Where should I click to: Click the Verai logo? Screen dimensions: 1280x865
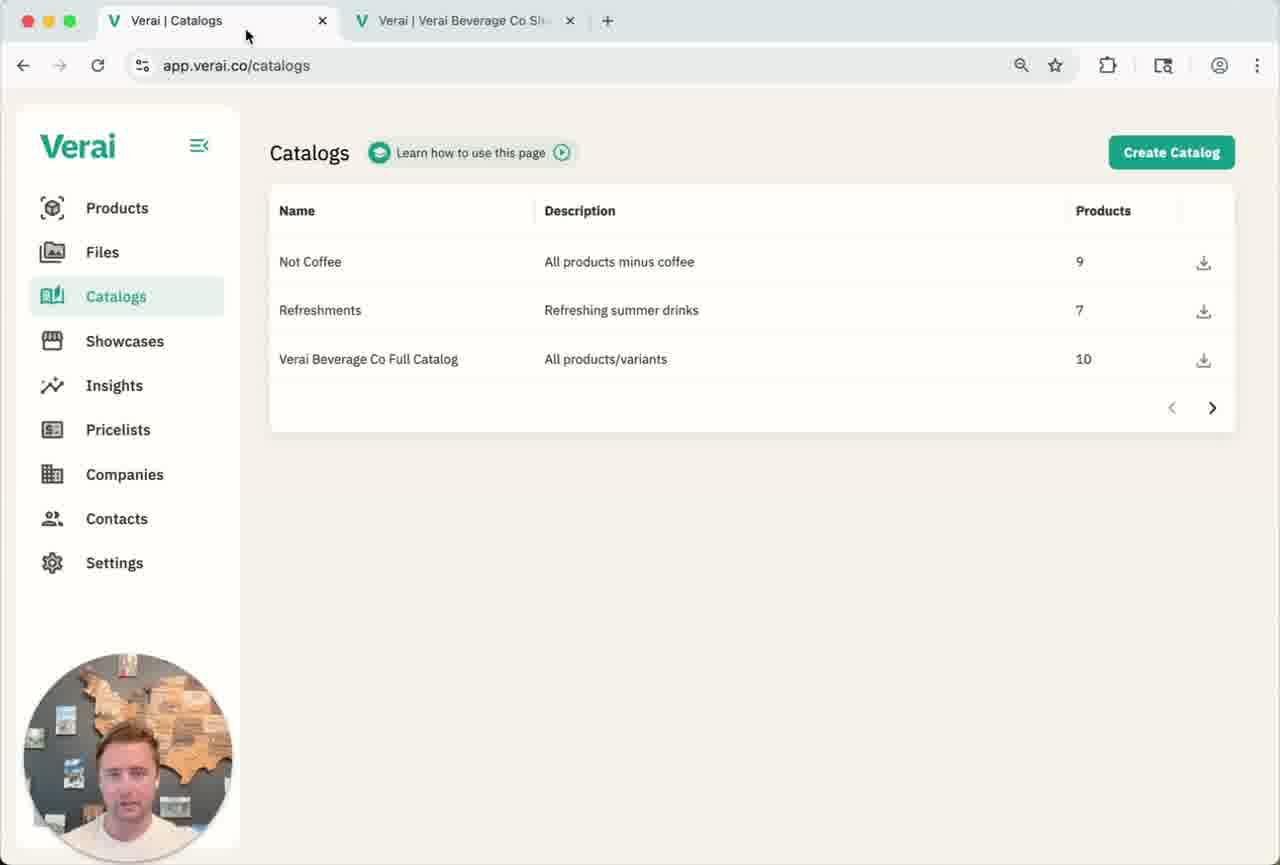point(78,146)
